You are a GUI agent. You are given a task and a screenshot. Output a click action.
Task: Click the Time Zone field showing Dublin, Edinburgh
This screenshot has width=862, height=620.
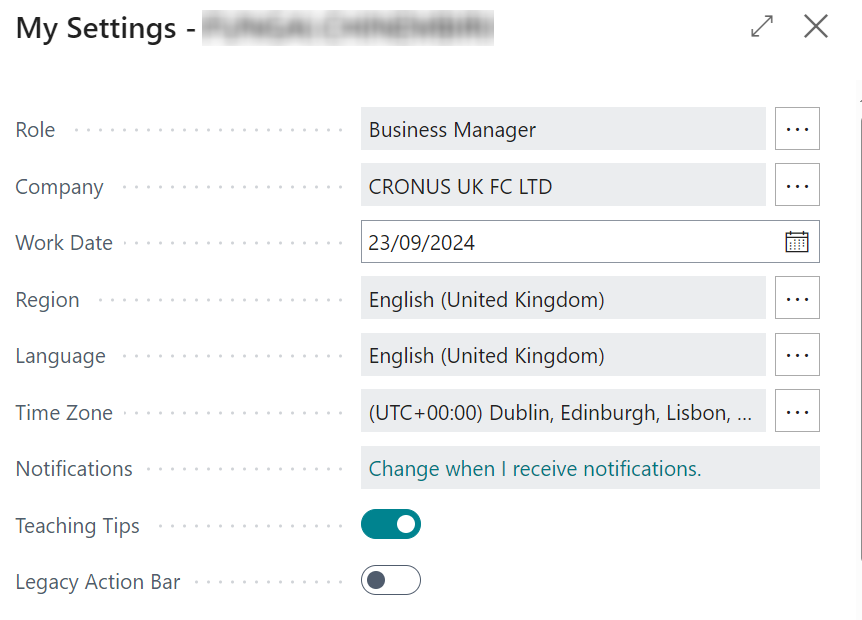[563, 411]
